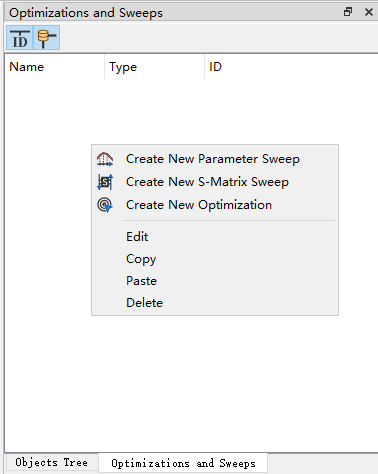The image size is (378, 474).
Task: Click the Optimization target icon in the context menu
Action: click(105, 205)
